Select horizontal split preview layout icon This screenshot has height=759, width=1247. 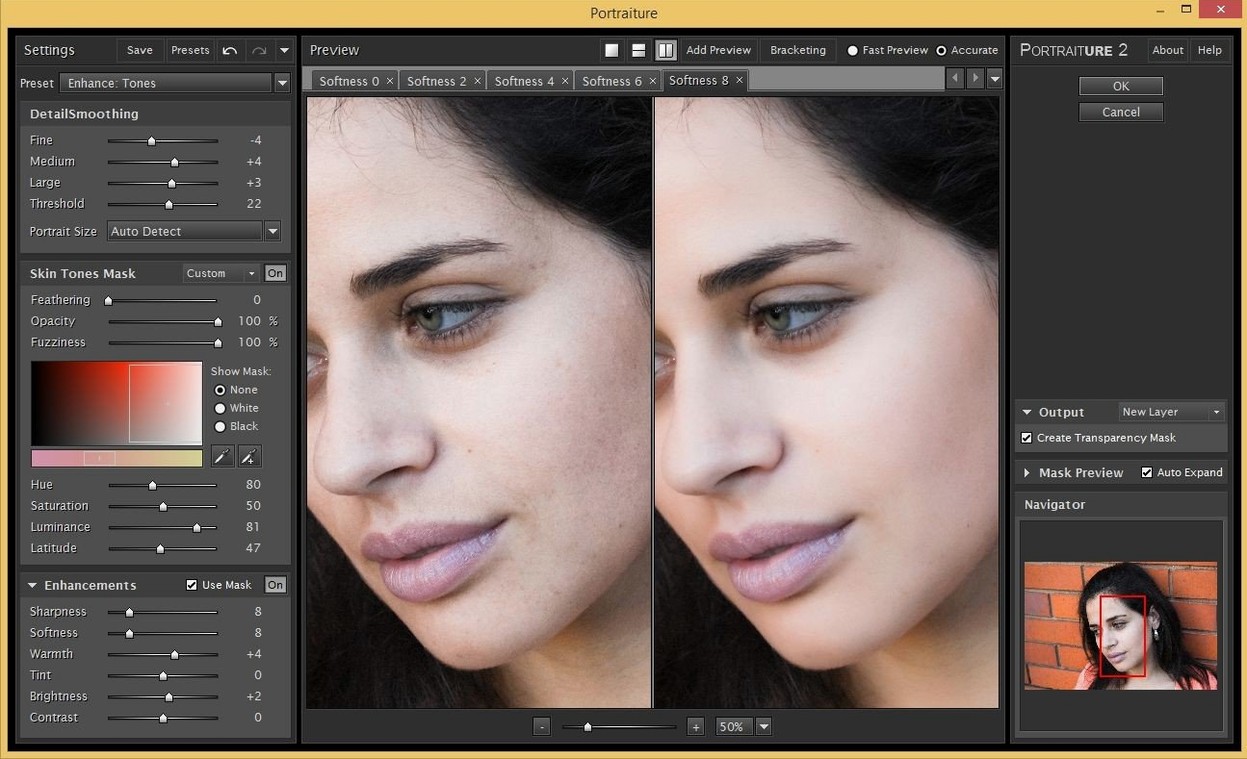[638, 50]
